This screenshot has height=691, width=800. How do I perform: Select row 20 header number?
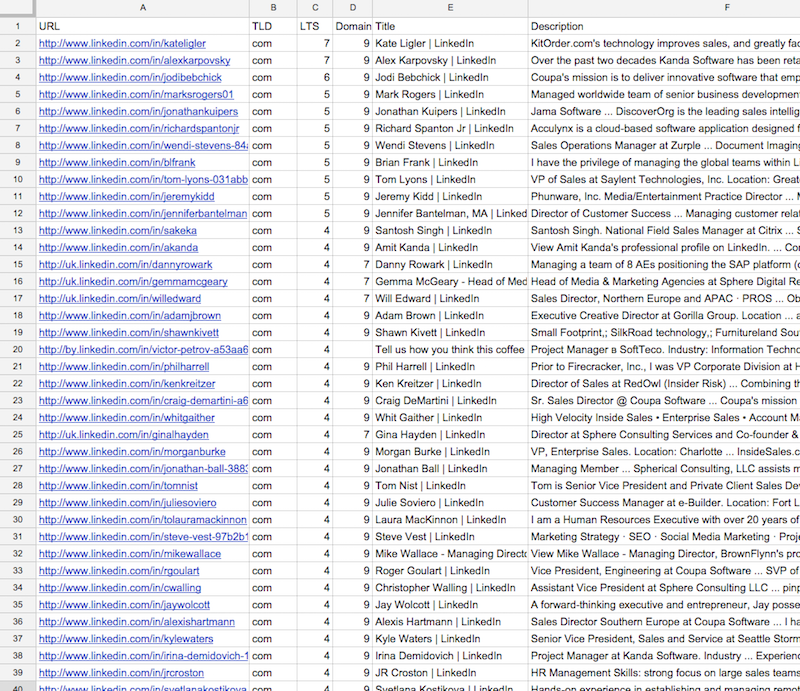pyautogui.click(x=18, y=350)
